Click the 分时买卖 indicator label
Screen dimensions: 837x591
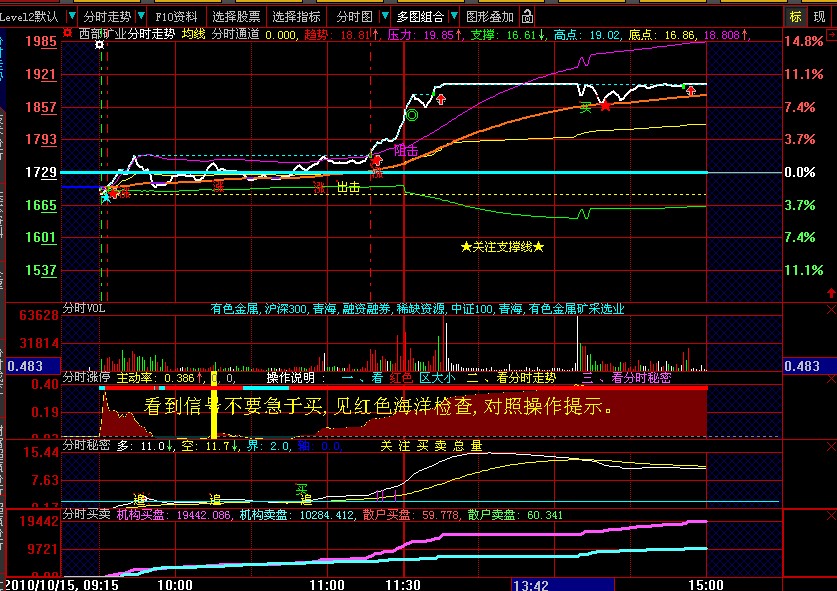pyautogui.click(x=87, y=514)
